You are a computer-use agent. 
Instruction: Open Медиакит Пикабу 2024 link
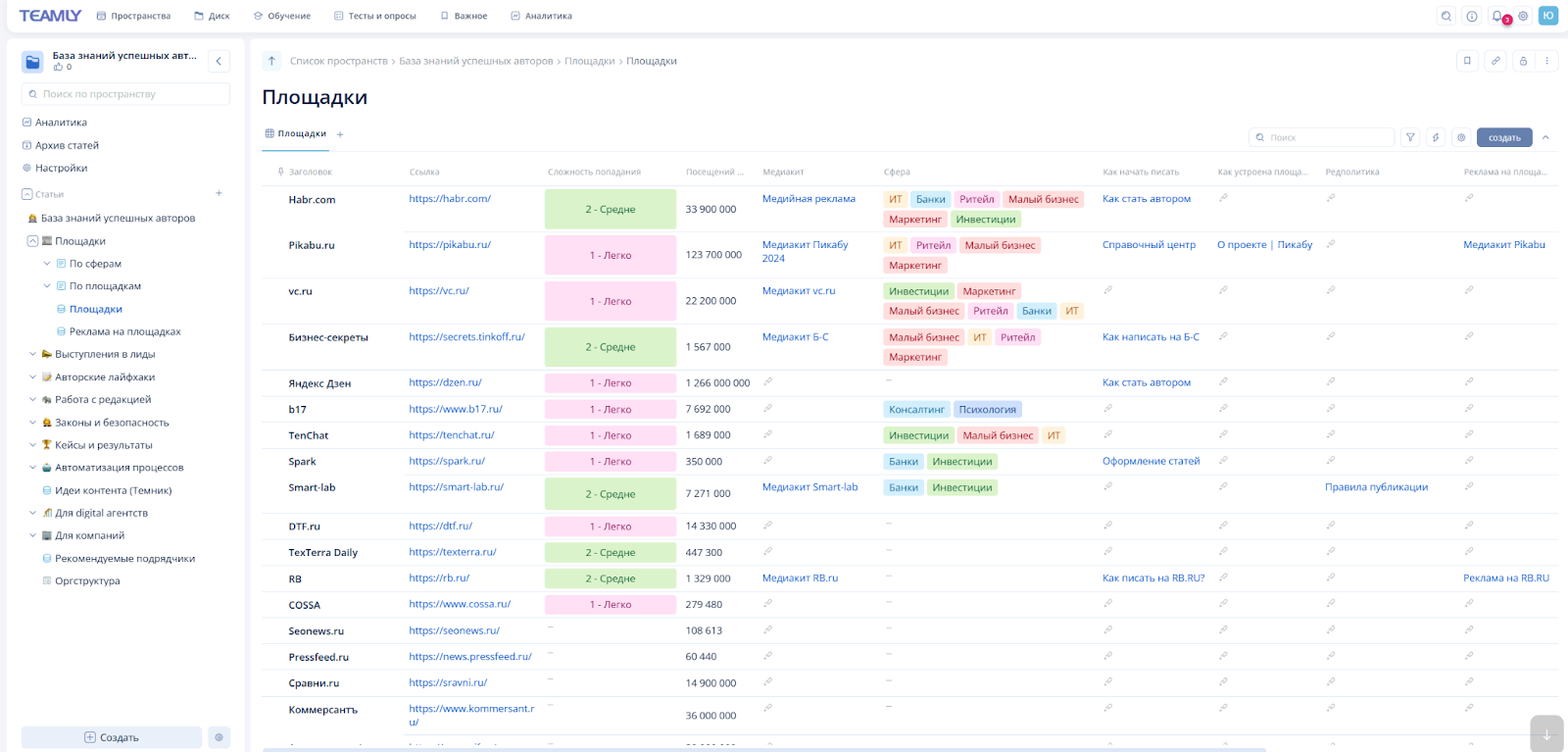point(806,251)
